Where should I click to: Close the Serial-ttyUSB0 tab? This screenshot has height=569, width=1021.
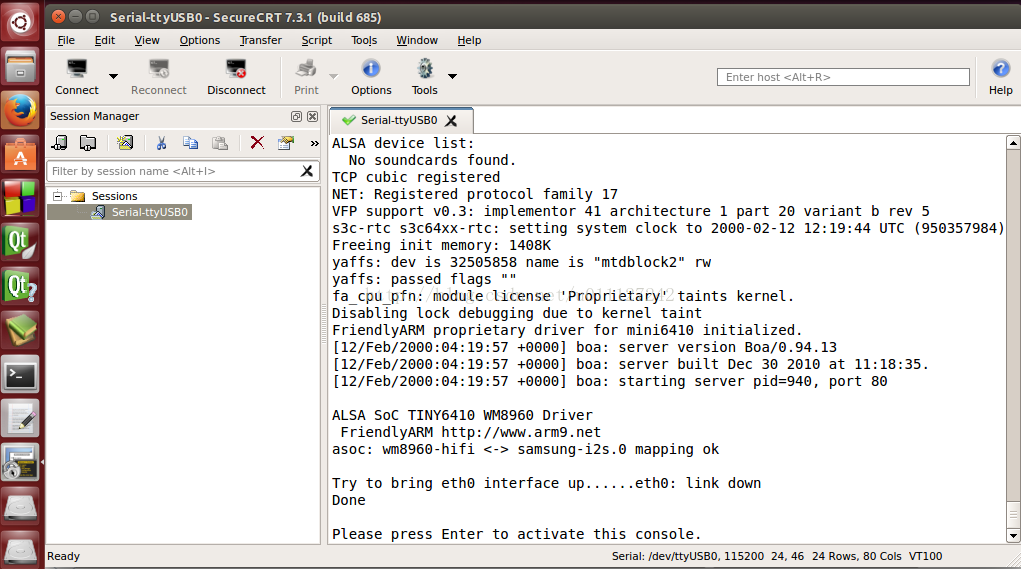(x=451, y=121)
